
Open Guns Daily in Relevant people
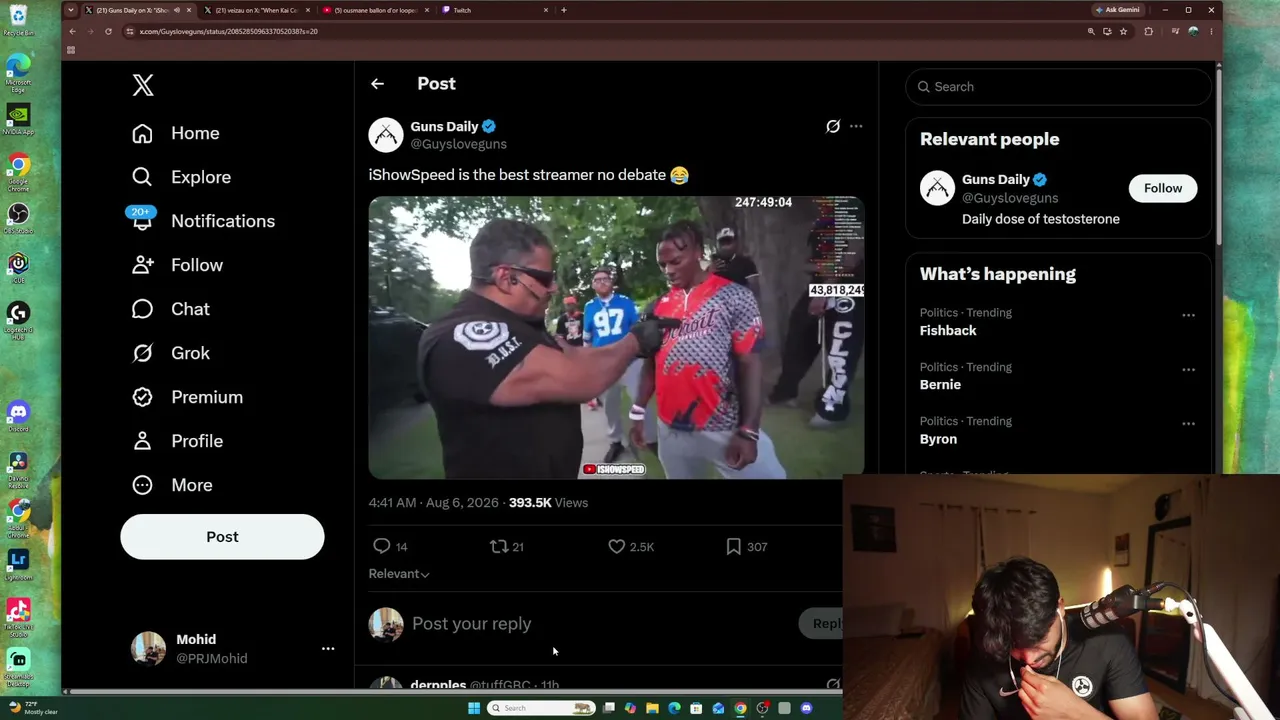click(996, 179)
